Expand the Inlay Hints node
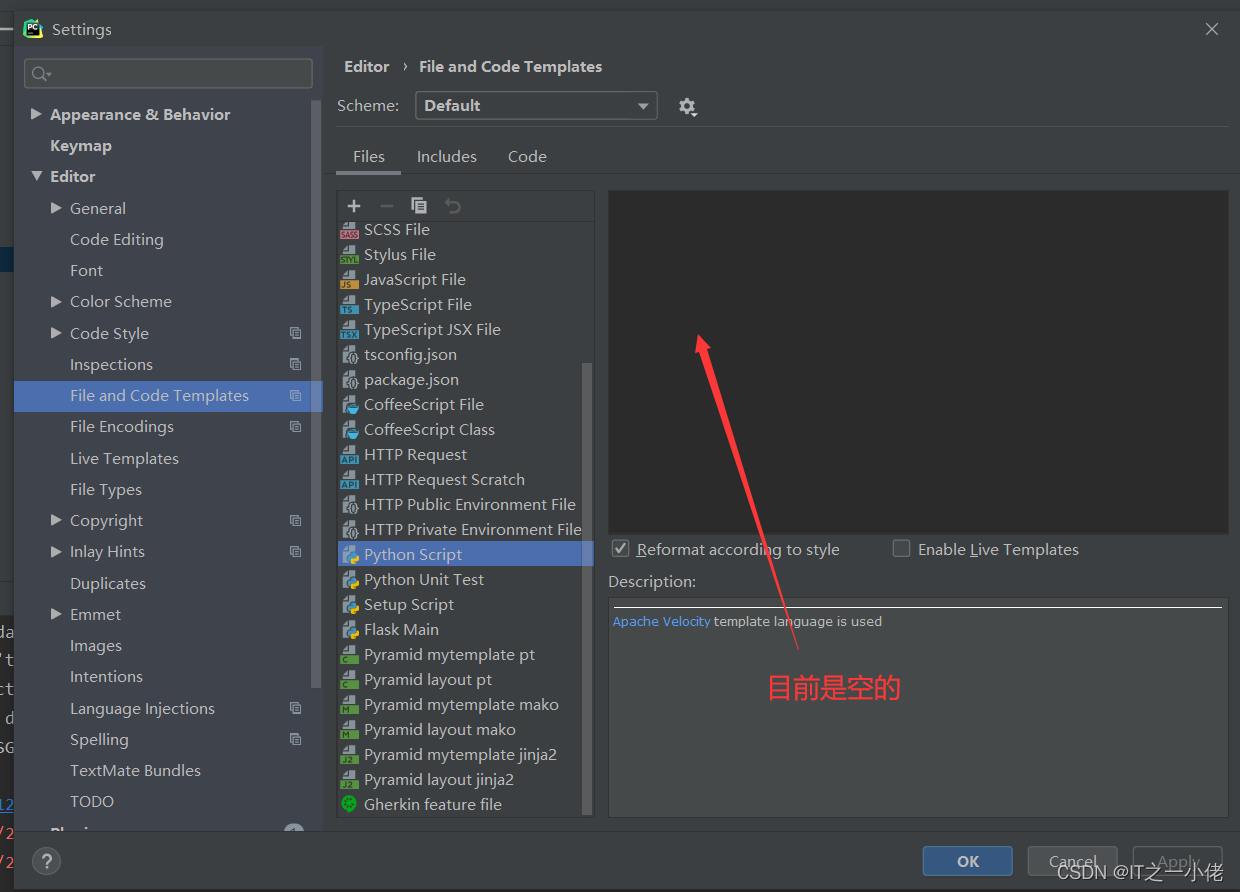 tap(56, 551)
